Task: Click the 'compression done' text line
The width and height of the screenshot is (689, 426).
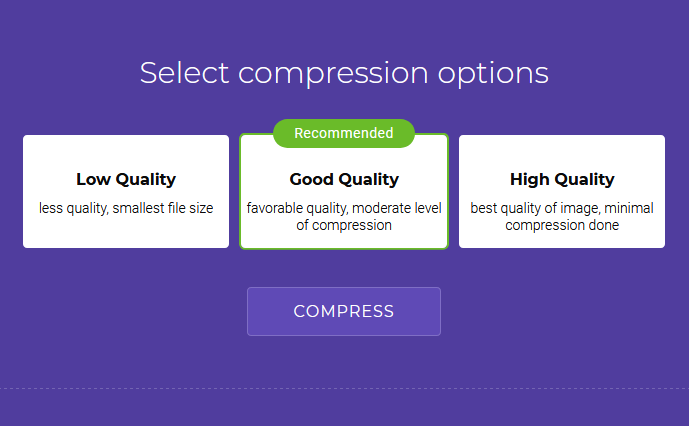Action: point(562,225)
